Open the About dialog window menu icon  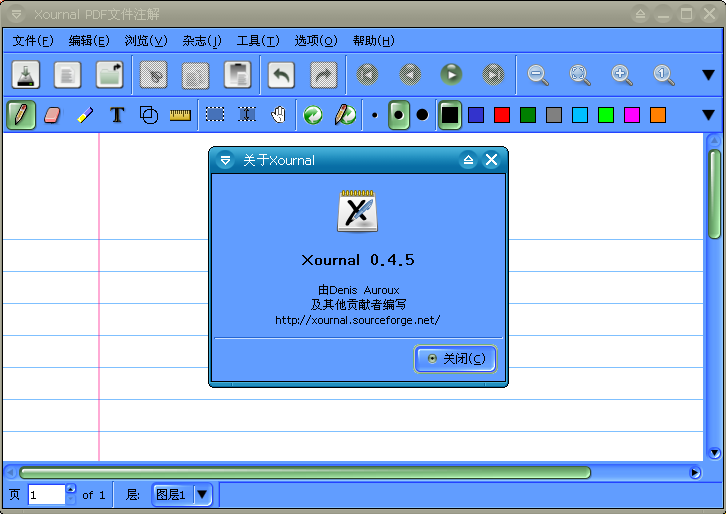click(225, 160)
